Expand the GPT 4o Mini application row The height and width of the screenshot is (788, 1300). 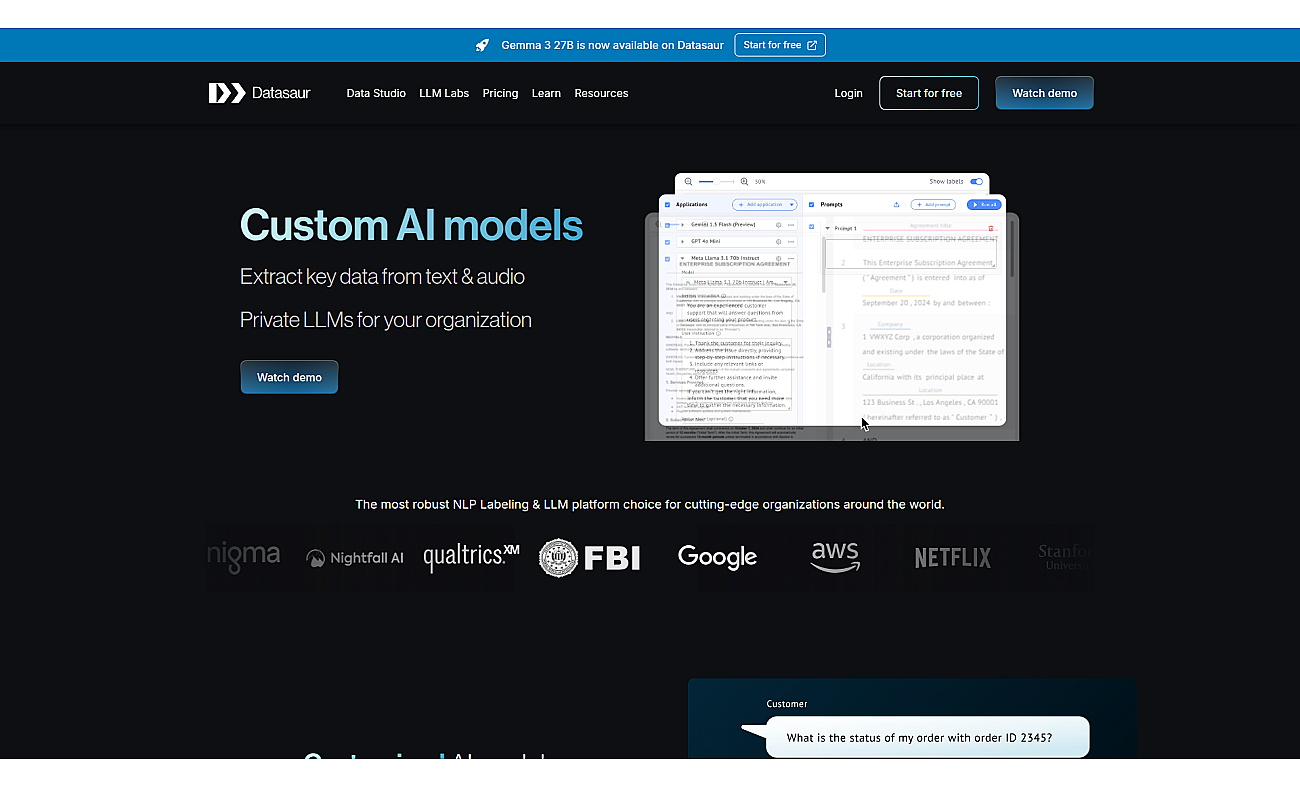[x=683, y=241]
